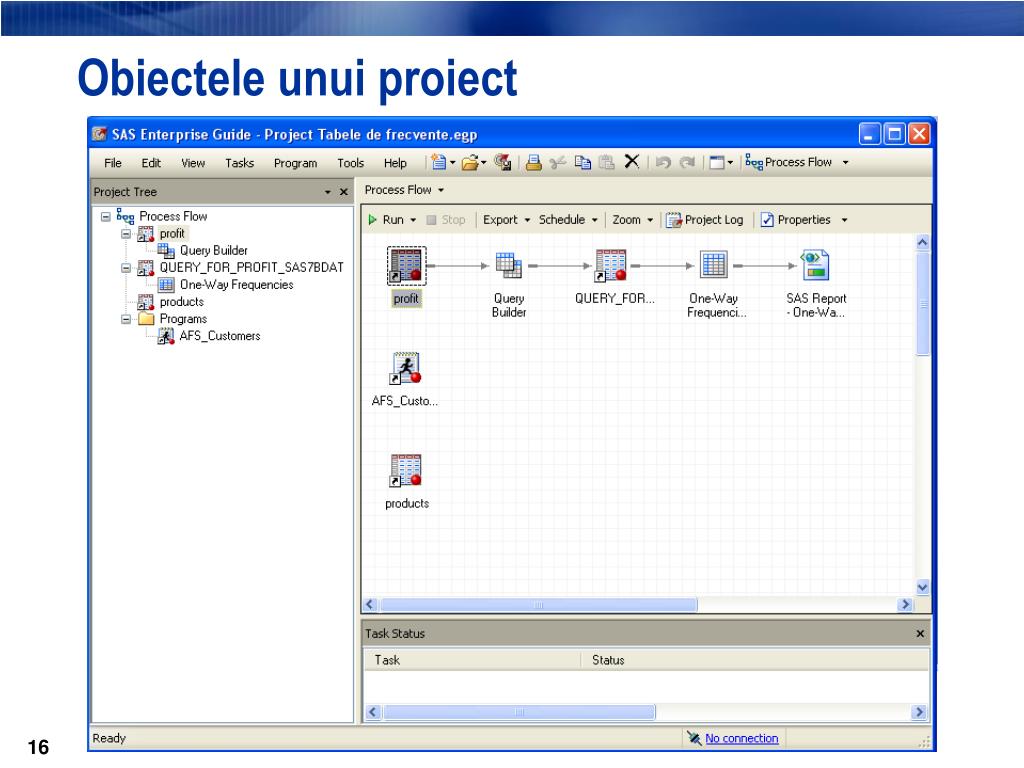The image size is (1024, 768).
Task: Open the View menu
Action: tap(193, 163)
